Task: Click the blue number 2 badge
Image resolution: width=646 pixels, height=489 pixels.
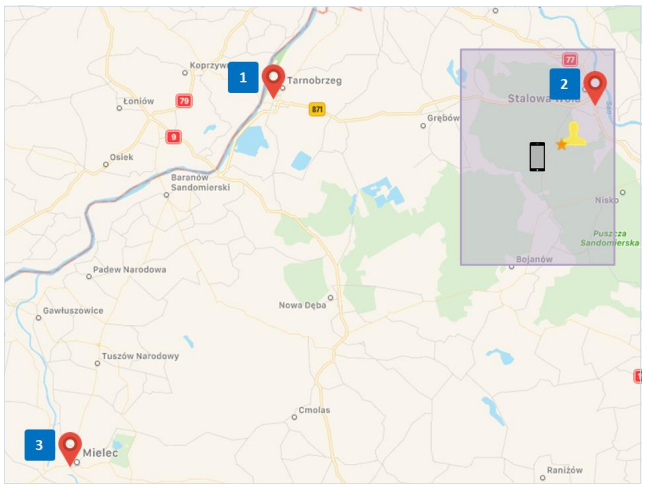Action: 564,84
